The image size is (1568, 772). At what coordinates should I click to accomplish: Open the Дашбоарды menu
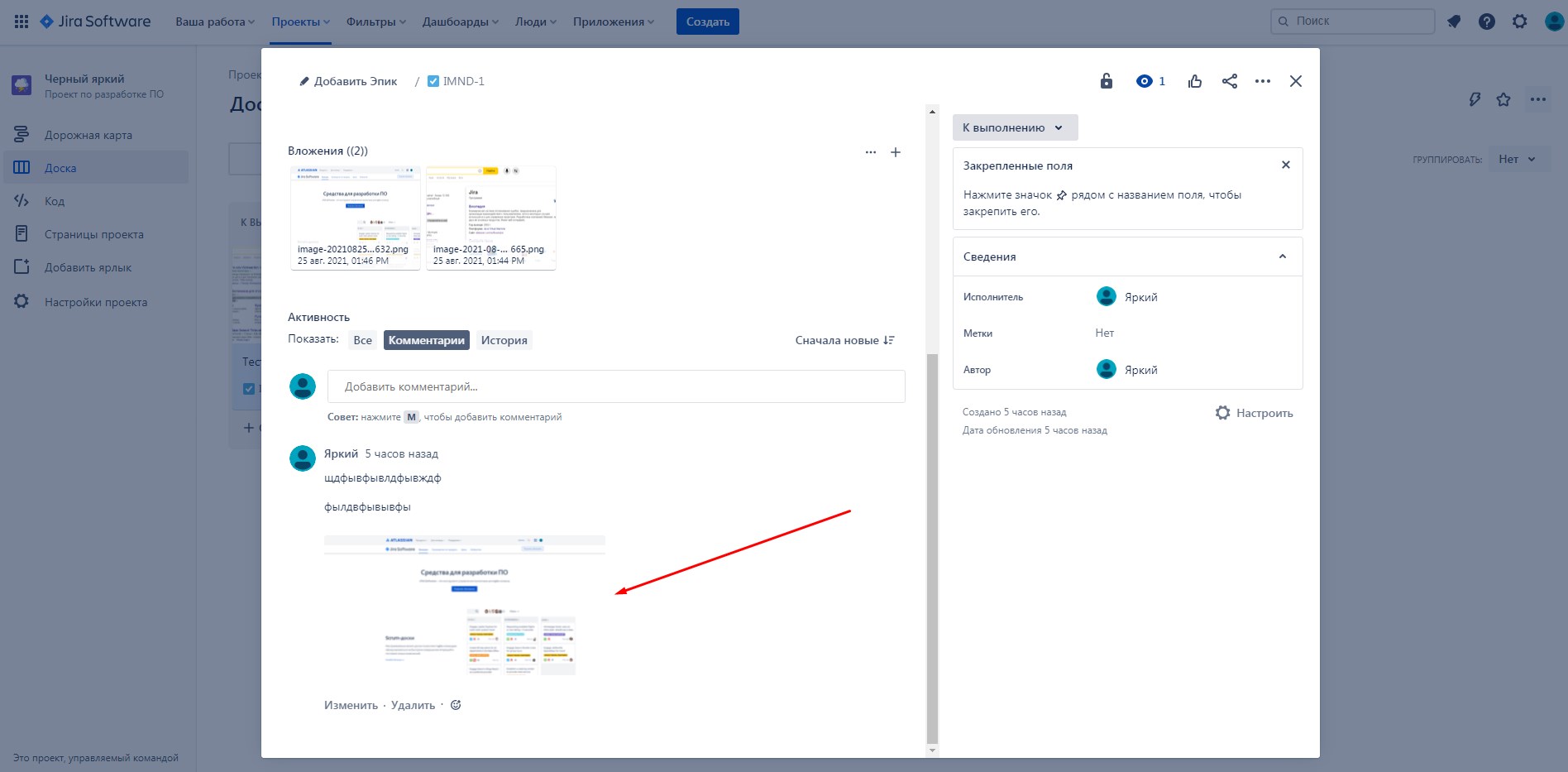(x=461, y=22)
